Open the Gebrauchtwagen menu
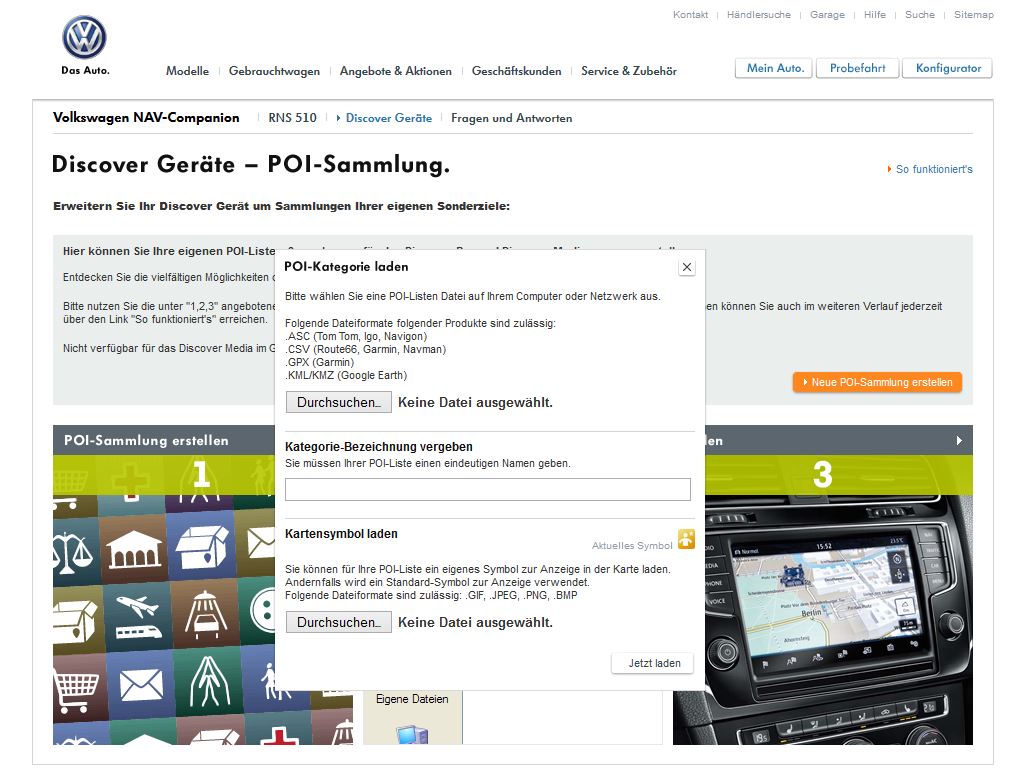Screen dimensions: 1018x784 274,71
